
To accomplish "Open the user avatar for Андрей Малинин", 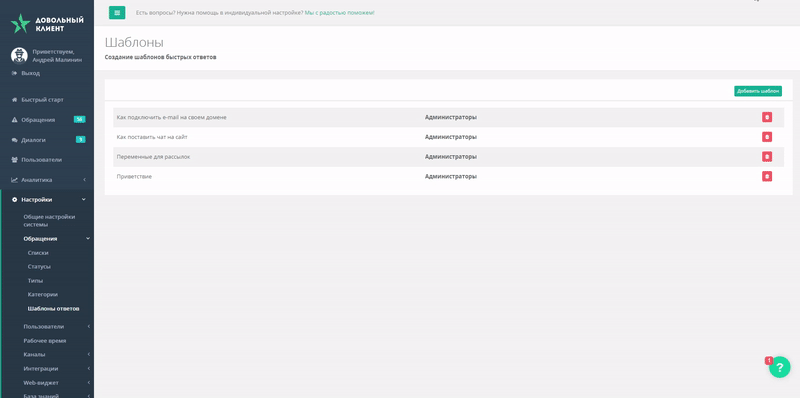I will (x=19, y=55).
